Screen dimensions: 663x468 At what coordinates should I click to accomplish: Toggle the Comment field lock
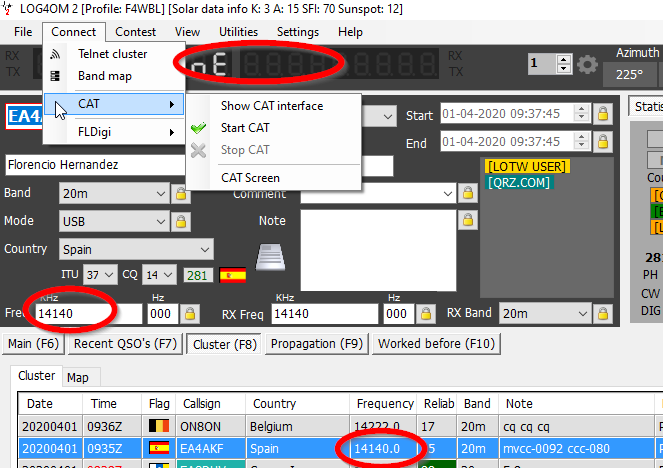tap(468, 193)
